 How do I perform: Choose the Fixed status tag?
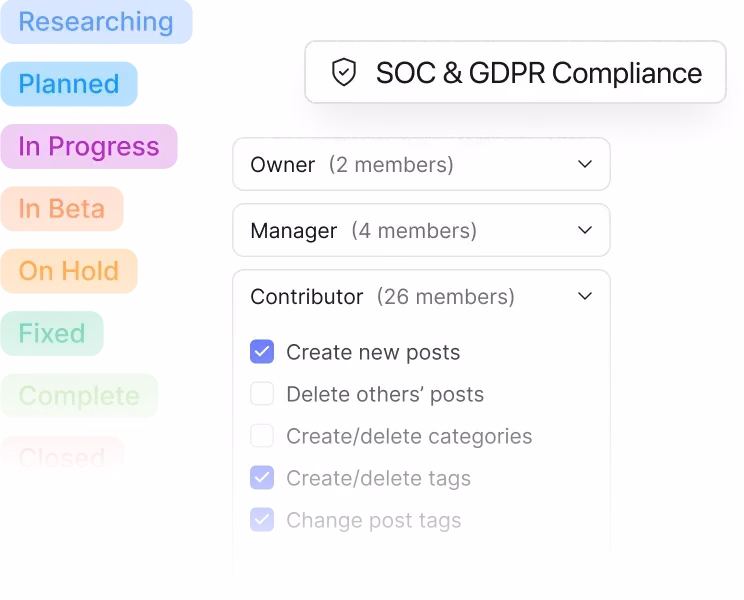tap(52, 333)
